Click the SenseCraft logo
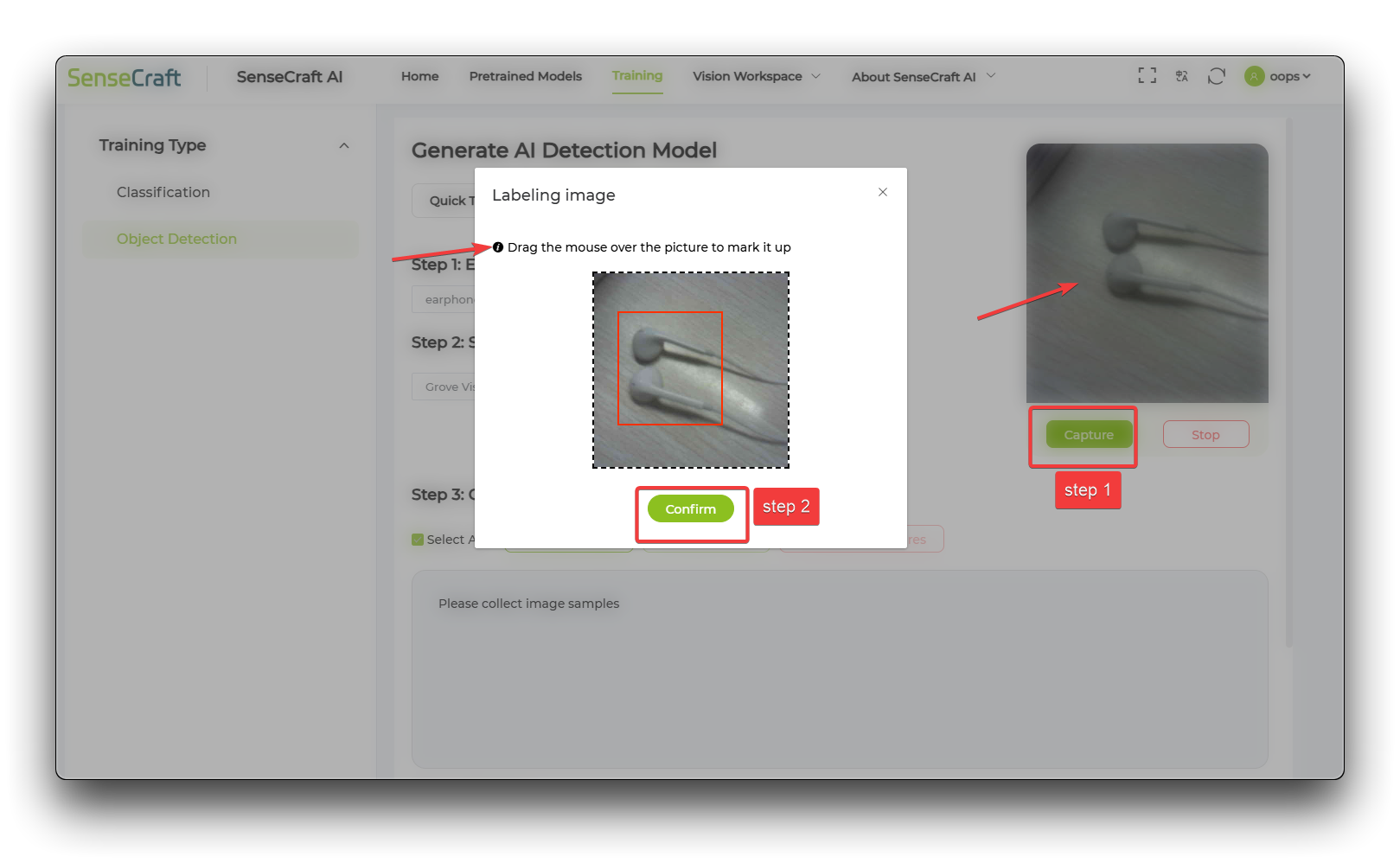This screenshot has height=863, width=1400. pos(124,78)
